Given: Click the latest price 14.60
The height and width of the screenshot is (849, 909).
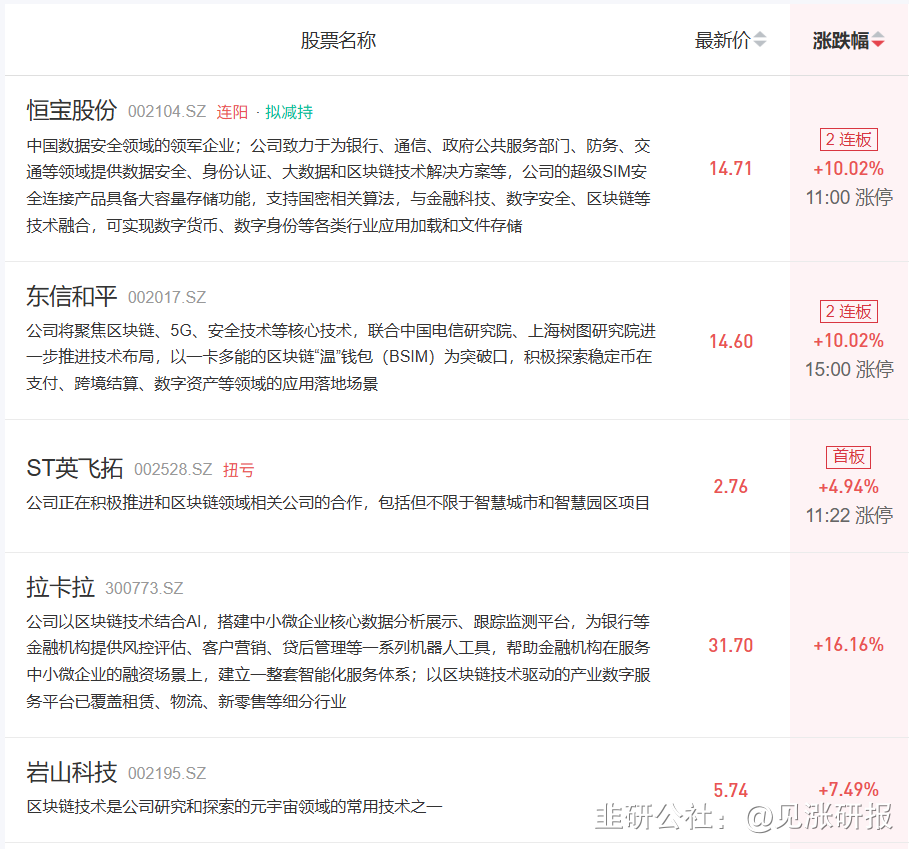Looking at the screenshot, I should [731, 341].
